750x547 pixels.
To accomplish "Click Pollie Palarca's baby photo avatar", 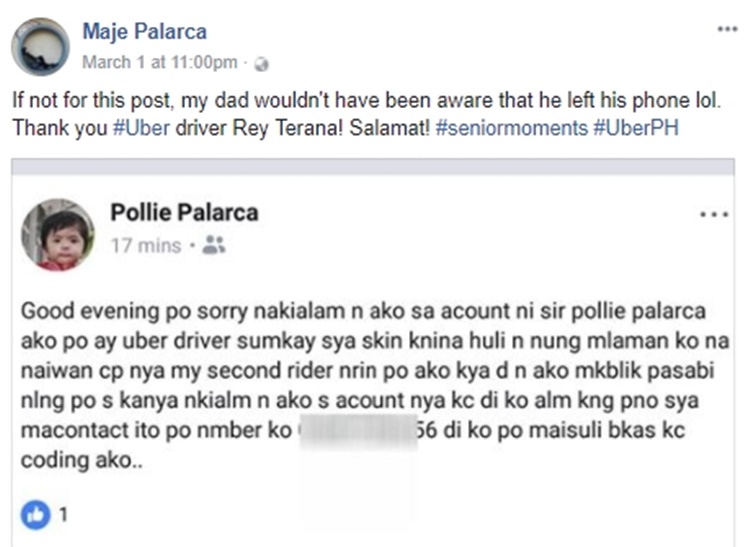I will pos(57,235).
